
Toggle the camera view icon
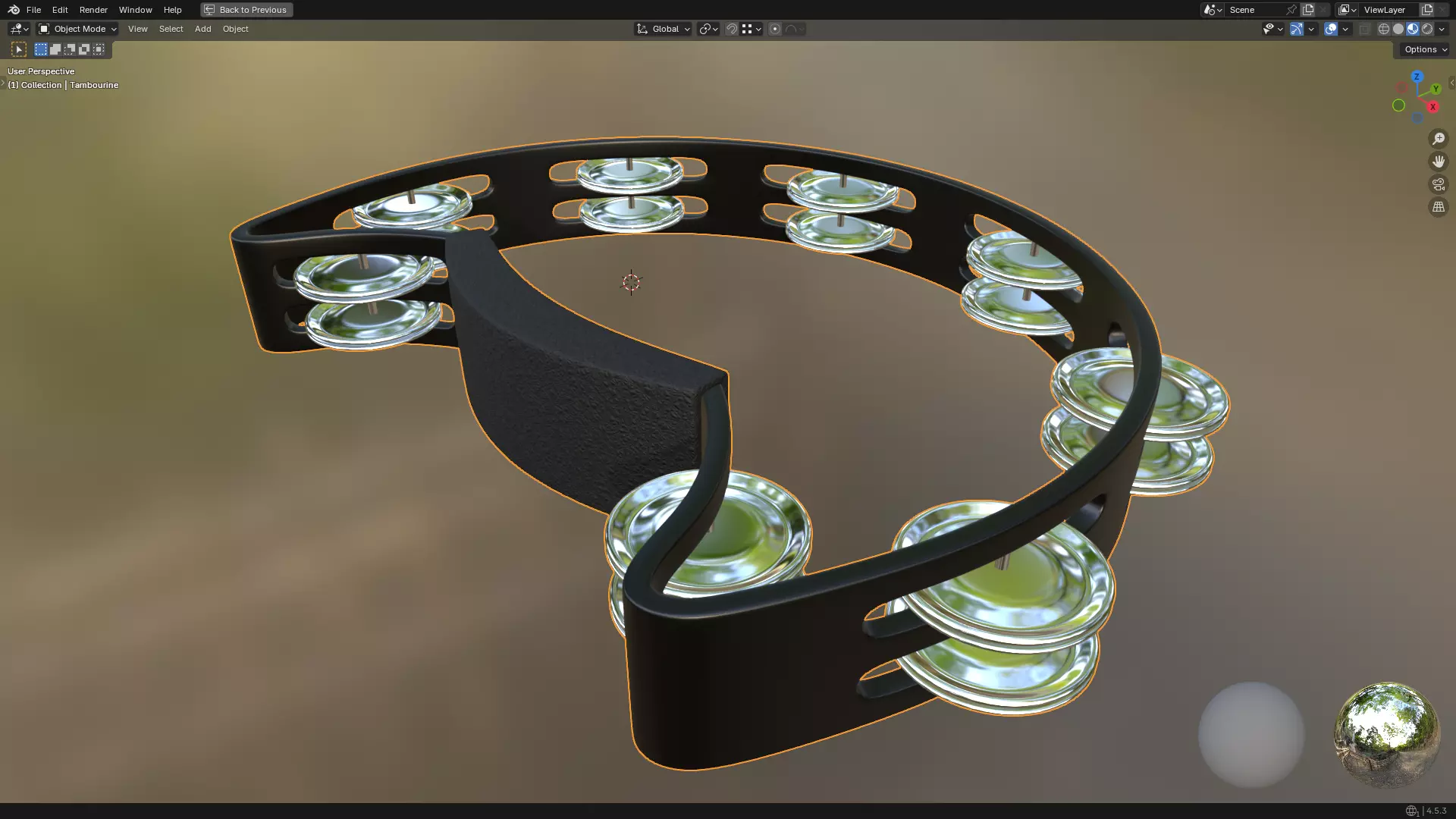click(x=1438, y=184)
